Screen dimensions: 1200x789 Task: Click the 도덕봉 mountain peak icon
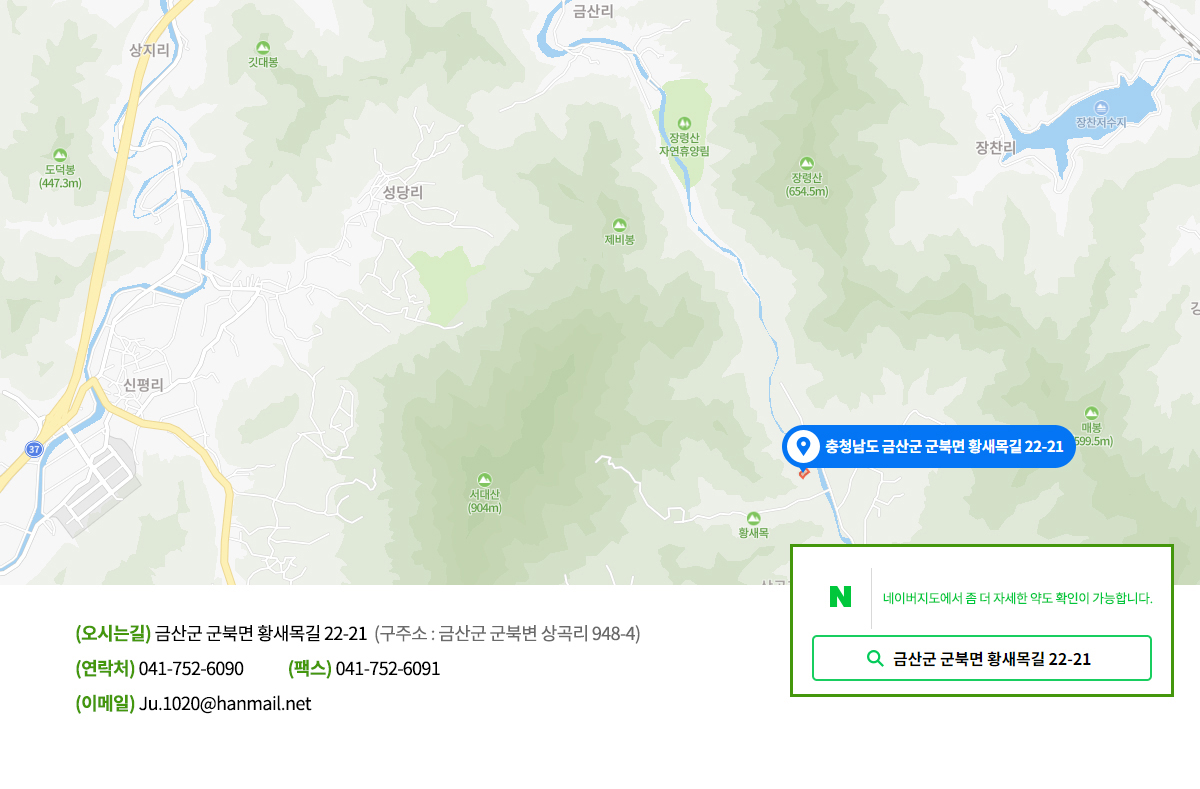coord(60,154)
